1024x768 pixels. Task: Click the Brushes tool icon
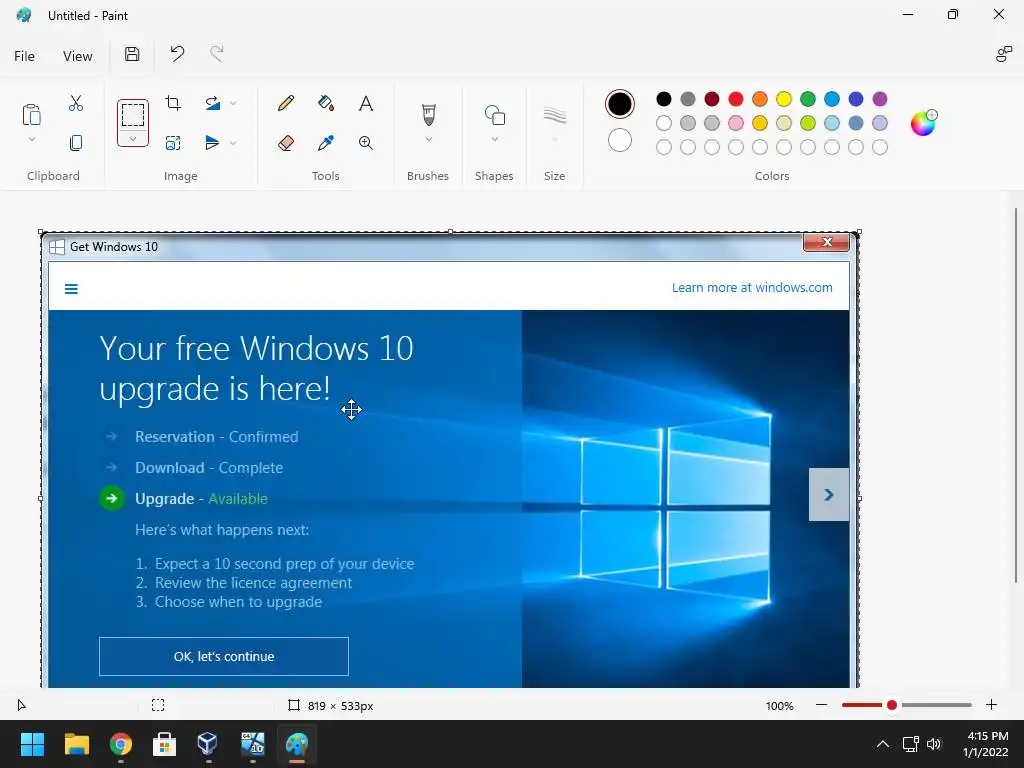click(428, 115)
